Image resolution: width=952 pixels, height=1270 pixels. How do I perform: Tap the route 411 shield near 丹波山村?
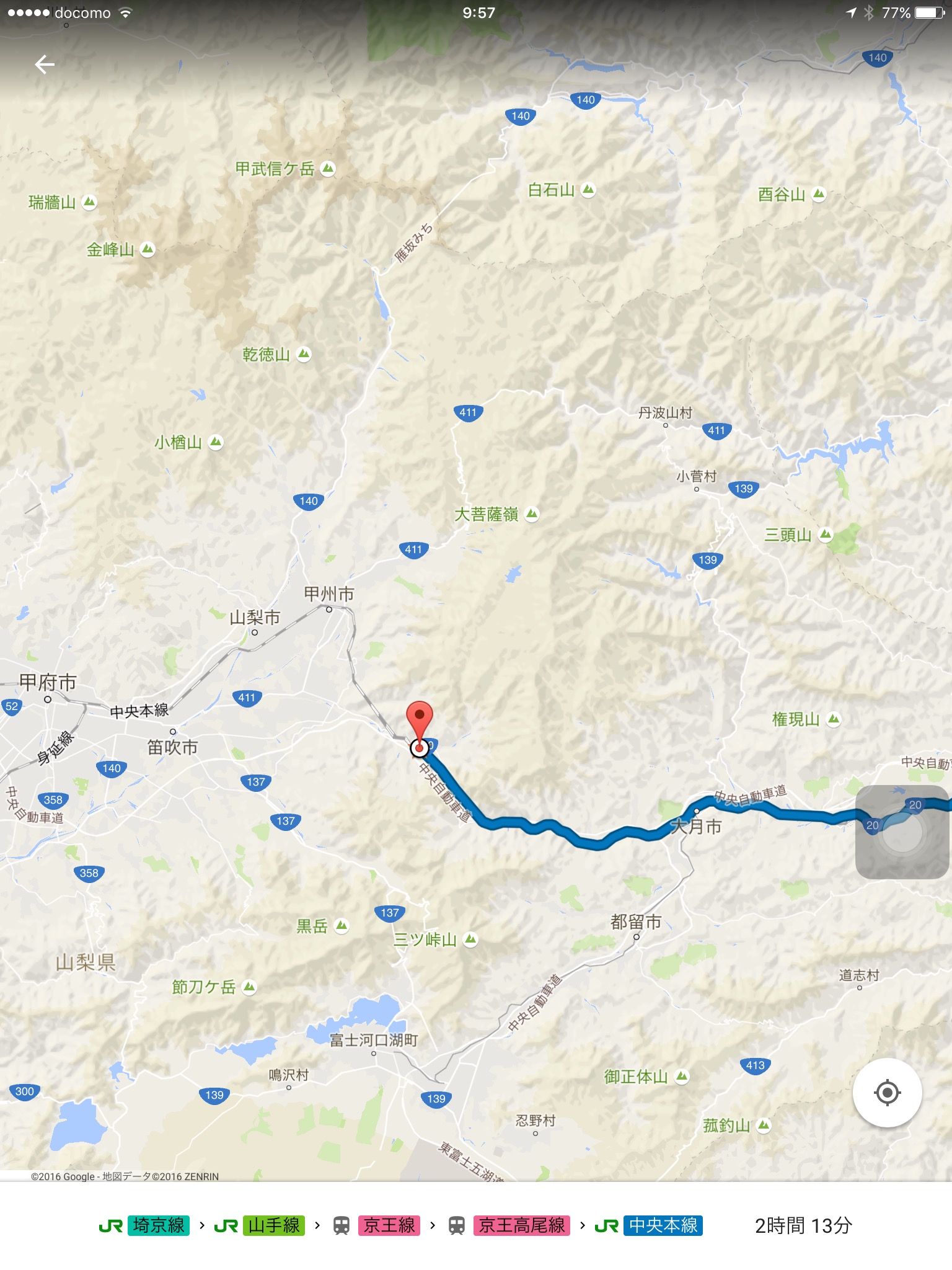click(x=716, y=430)
